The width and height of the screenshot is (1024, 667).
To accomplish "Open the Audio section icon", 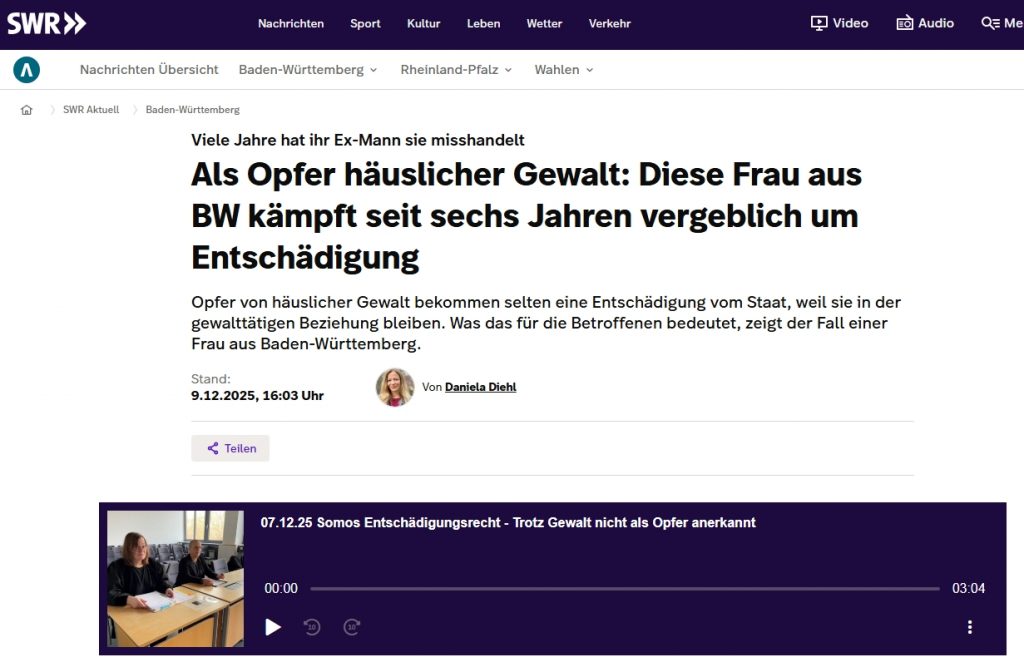I will (x=905, y=23).
